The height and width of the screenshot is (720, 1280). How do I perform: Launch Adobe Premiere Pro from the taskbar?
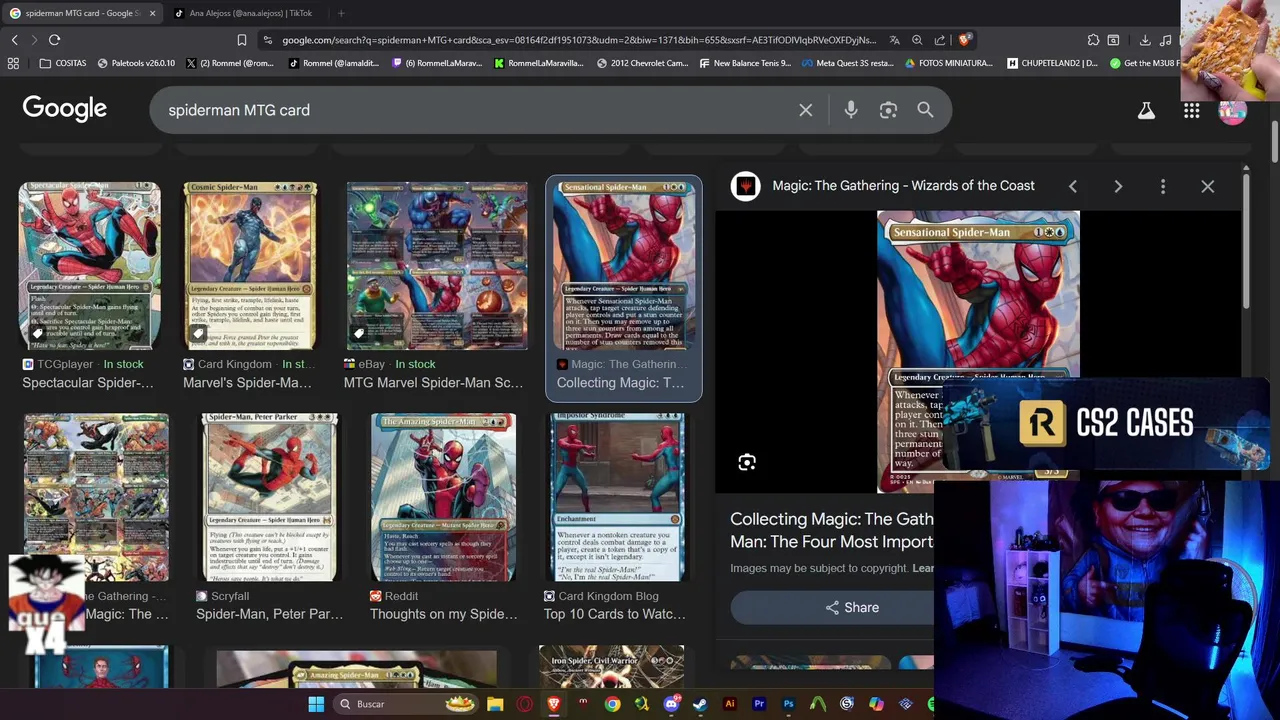click(x=759, y=704)
